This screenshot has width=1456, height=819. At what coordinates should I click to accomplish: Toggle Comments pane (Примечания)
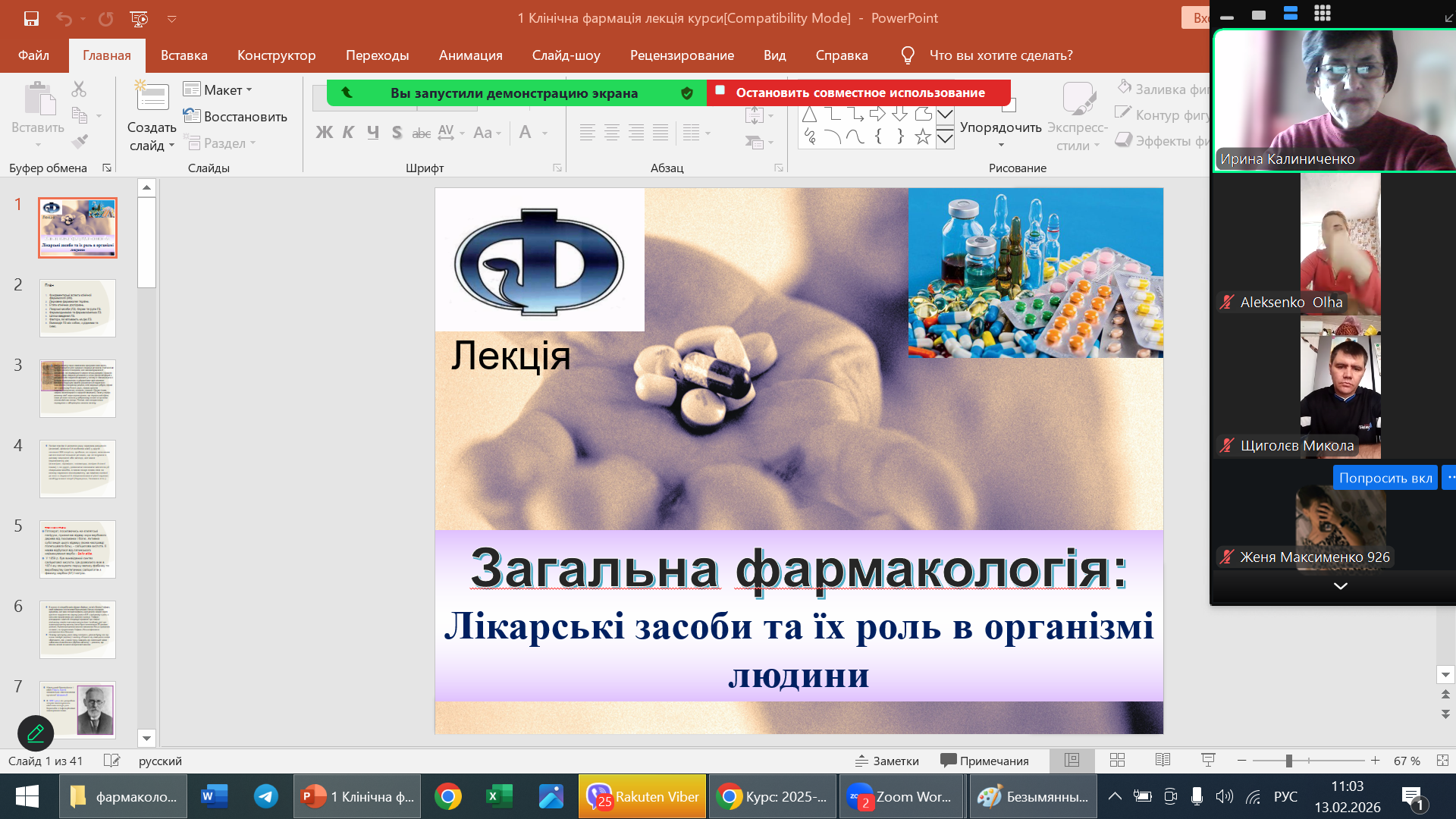coord(984,761)
